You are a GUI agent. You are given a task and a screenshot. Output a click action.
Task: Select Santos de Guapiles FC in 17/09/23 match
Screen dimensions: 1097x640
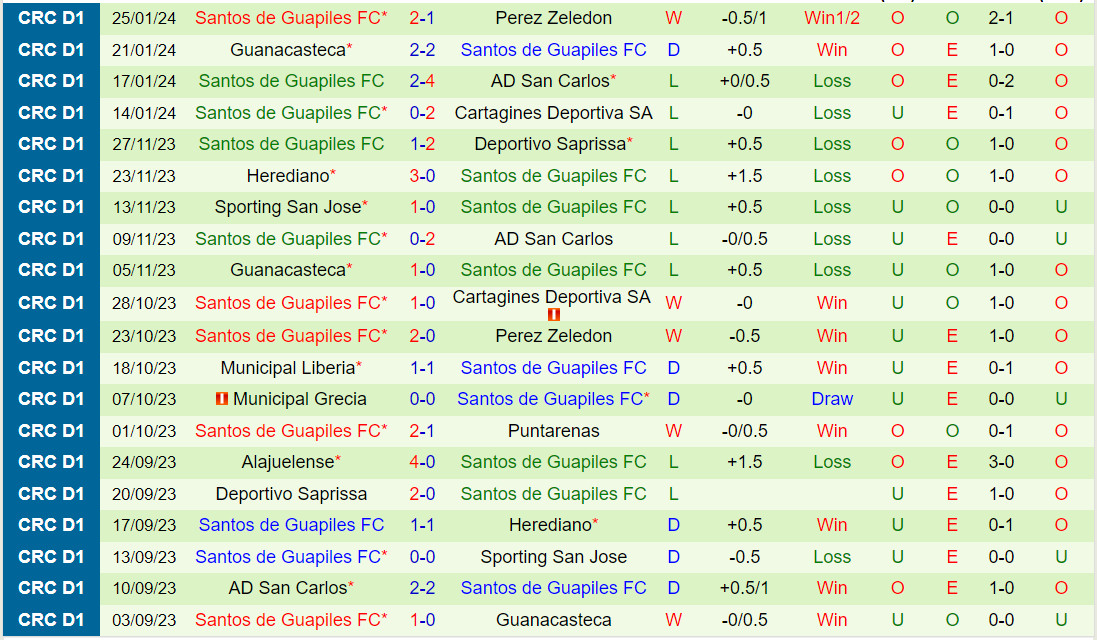tap(291, 525)
